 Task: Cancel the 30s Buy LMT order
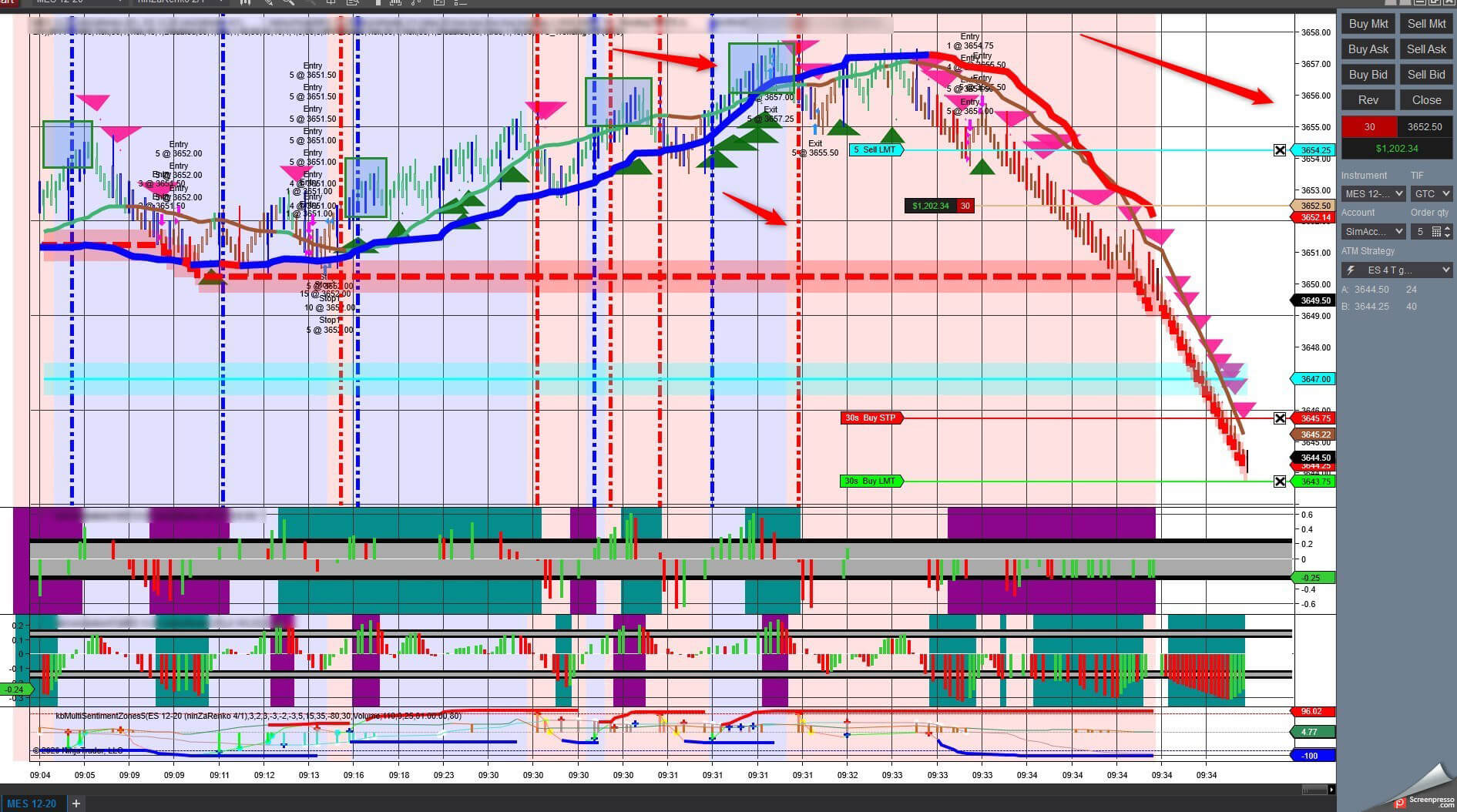coord(1280,481)
